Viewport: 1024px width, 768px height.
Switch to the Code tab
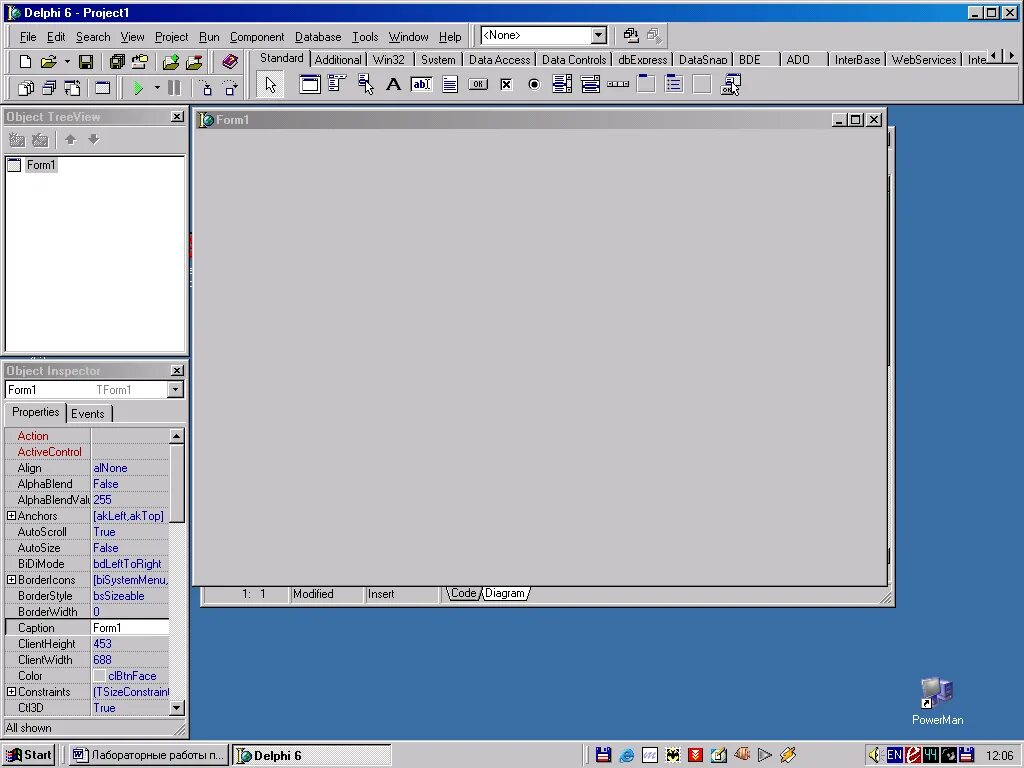click(x=463, y=593)
